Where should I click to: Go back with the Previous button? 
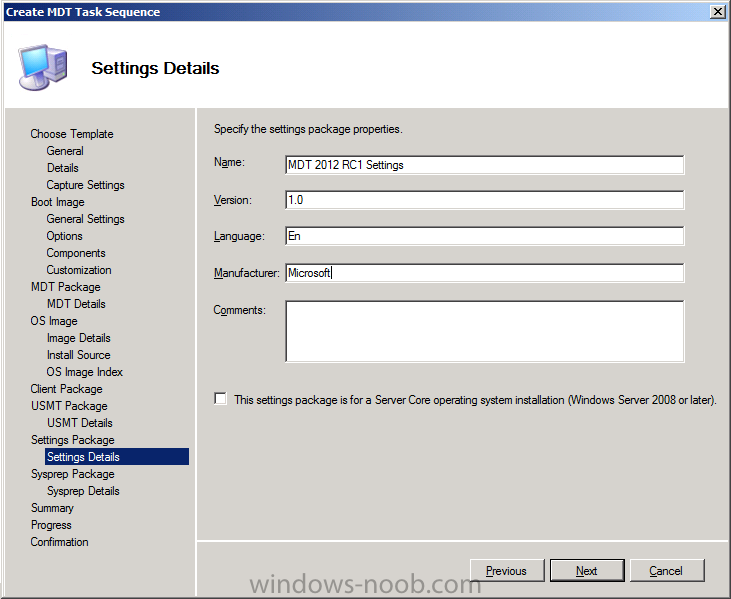507,571
